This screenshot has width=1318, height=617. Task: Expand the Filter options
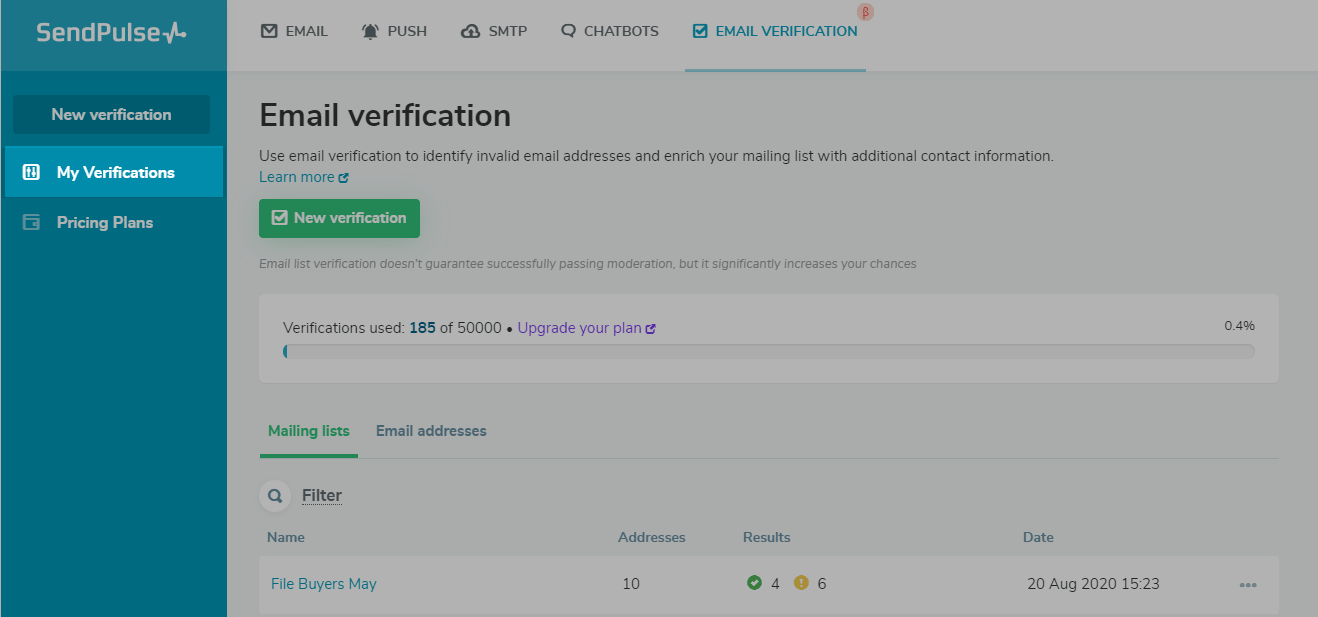pyautogui.click(x=322, y=495)
